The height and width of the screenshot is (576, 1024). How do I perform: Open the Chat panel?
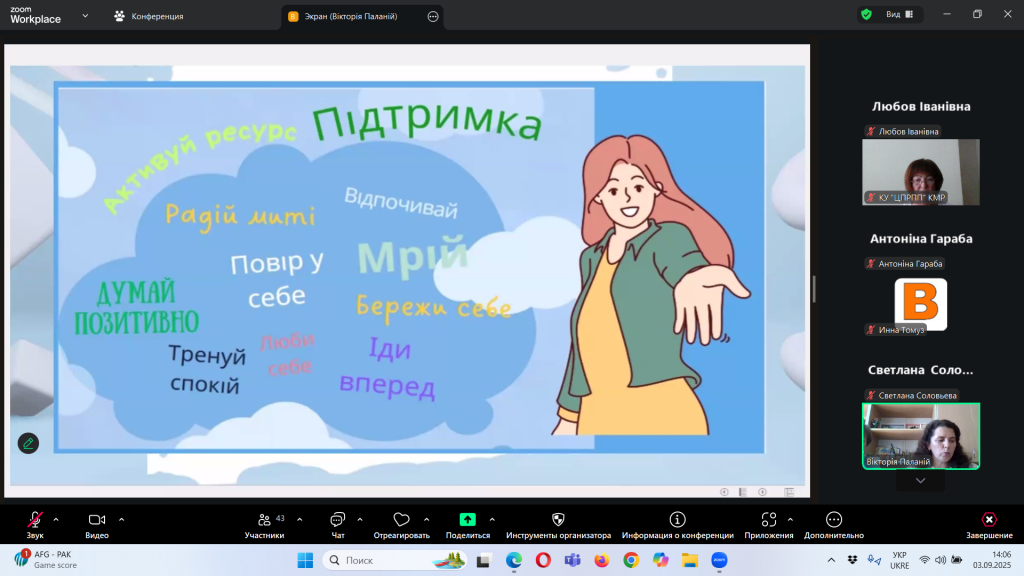coord(337,520)
